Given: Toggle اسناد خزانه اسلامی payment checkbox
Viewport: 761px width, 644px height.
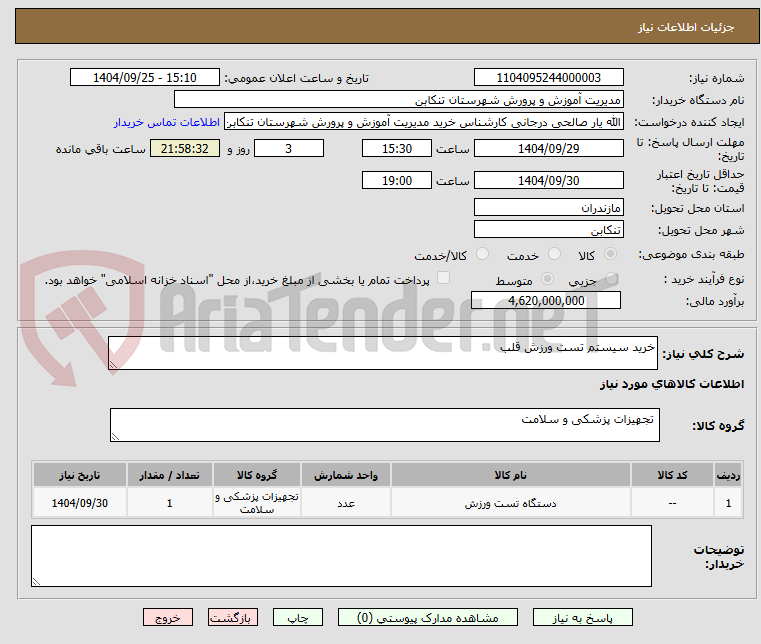Looking at the screenshot, I should pos(443,278).
